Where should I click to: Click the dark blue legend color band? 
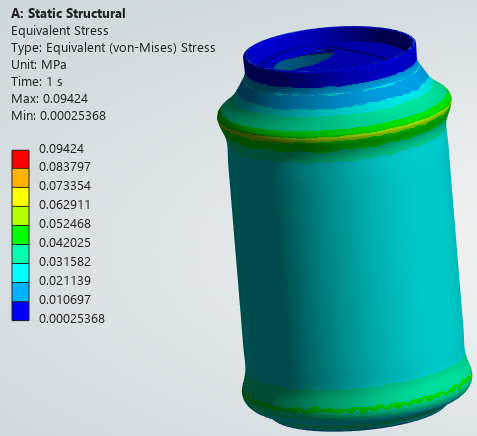tap(20, 311)
